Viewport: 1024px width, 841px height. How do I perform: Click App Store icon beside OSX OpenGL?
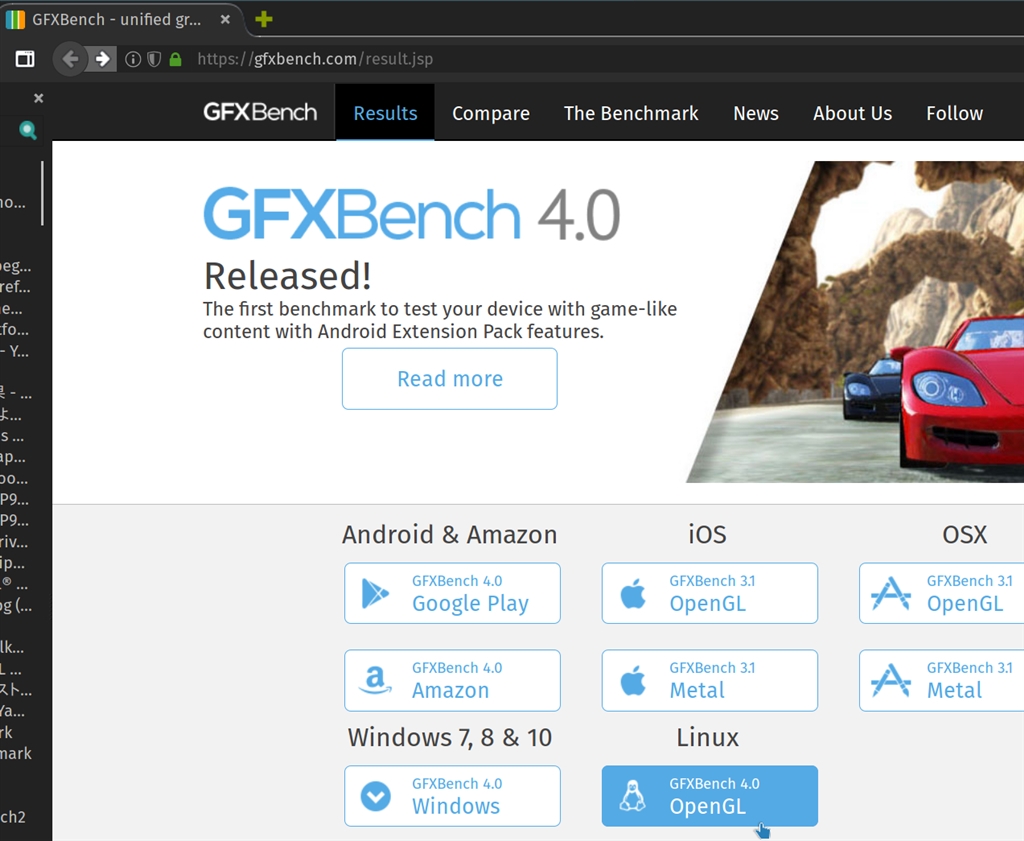click(891, 594)
